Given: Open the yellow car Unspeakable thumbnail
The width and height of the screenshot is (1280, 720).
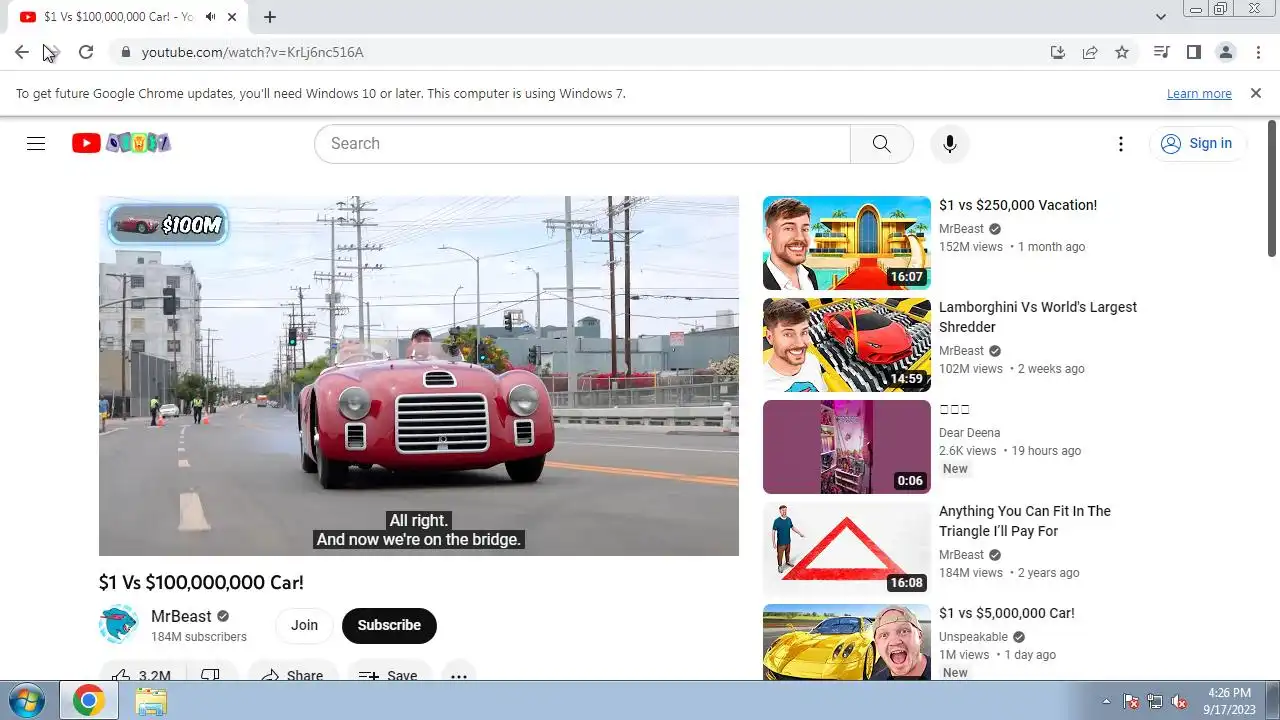Looking at the screenshot, I should point(847,642).
